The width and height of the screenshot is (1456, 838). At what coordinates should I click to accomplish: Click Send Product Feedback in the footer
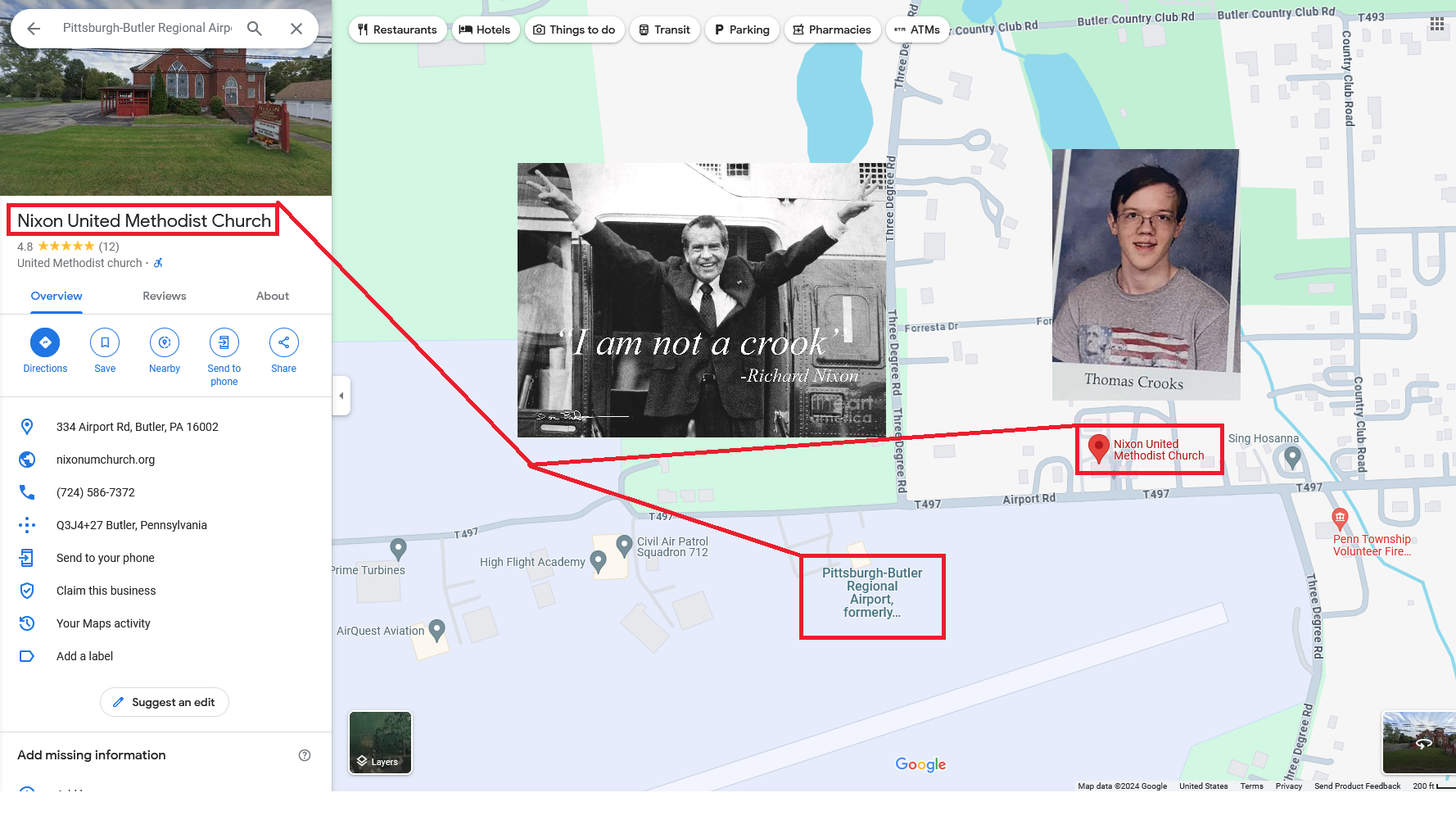1357,786
